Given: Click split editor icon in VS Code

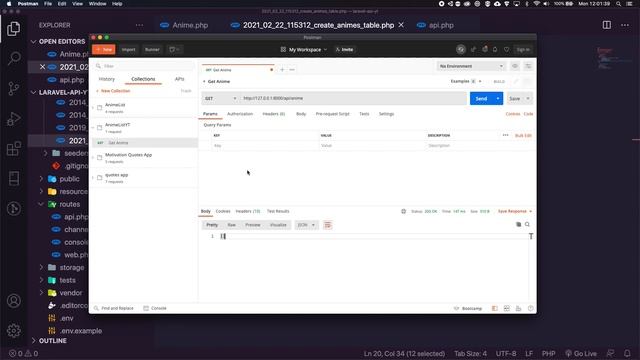Looking at the screenshot, I should (x=607, y=25).
